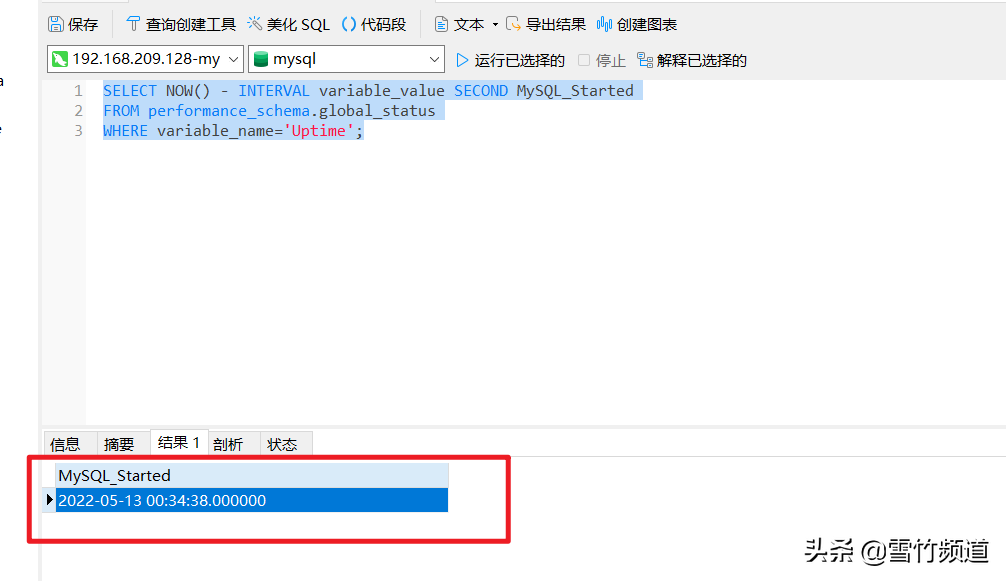
Task: Click the 查询创建工具 label
Action: click(191, 24)
